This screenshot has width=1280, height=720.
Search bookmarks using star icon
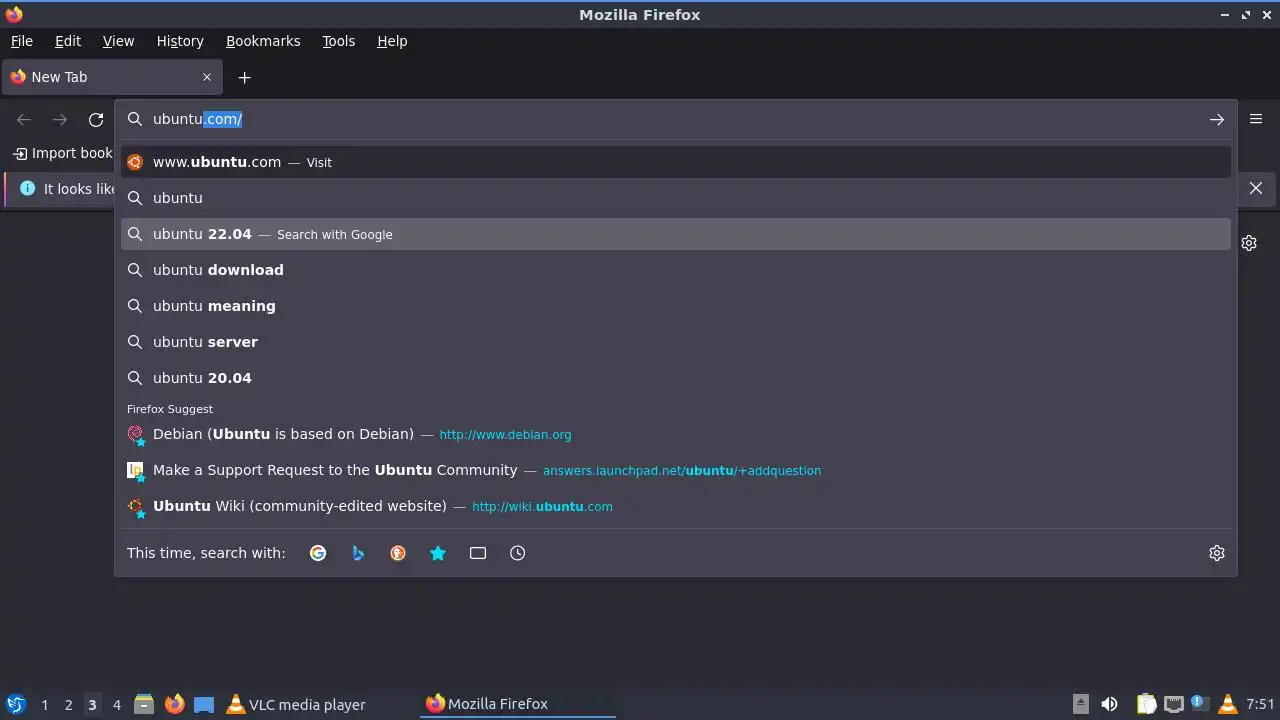[438, 553]
